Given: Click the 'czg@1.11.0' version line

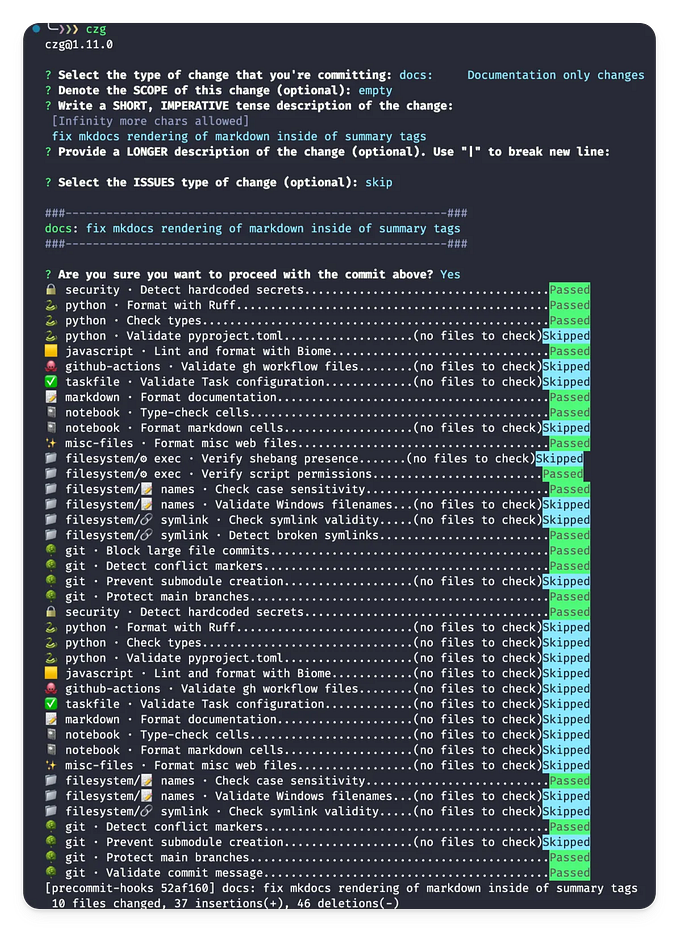Looking at the screenshot, I should (x=78, y=45).
